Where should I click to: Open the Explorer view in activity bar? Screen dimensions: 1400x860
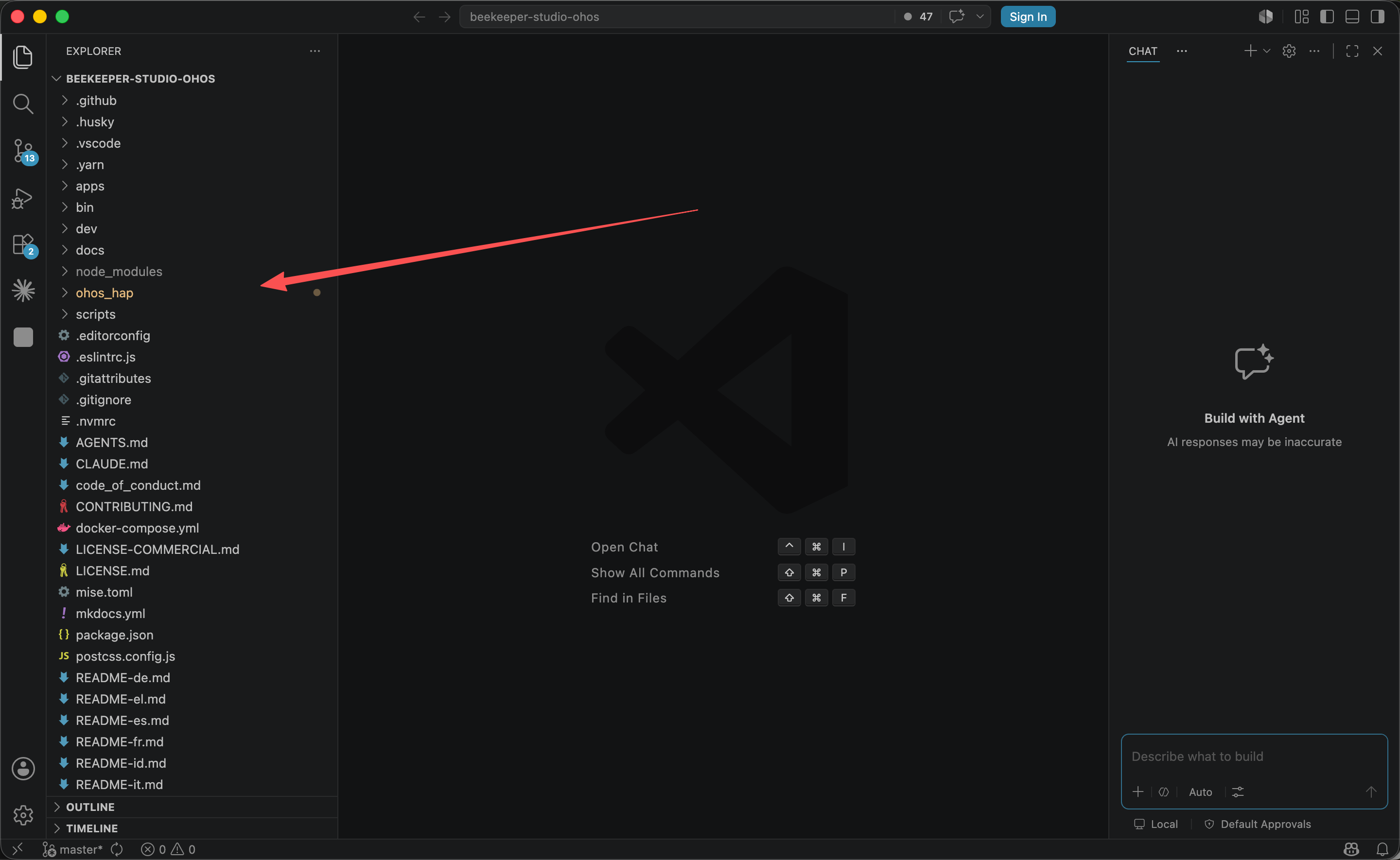tap(23, 57)
